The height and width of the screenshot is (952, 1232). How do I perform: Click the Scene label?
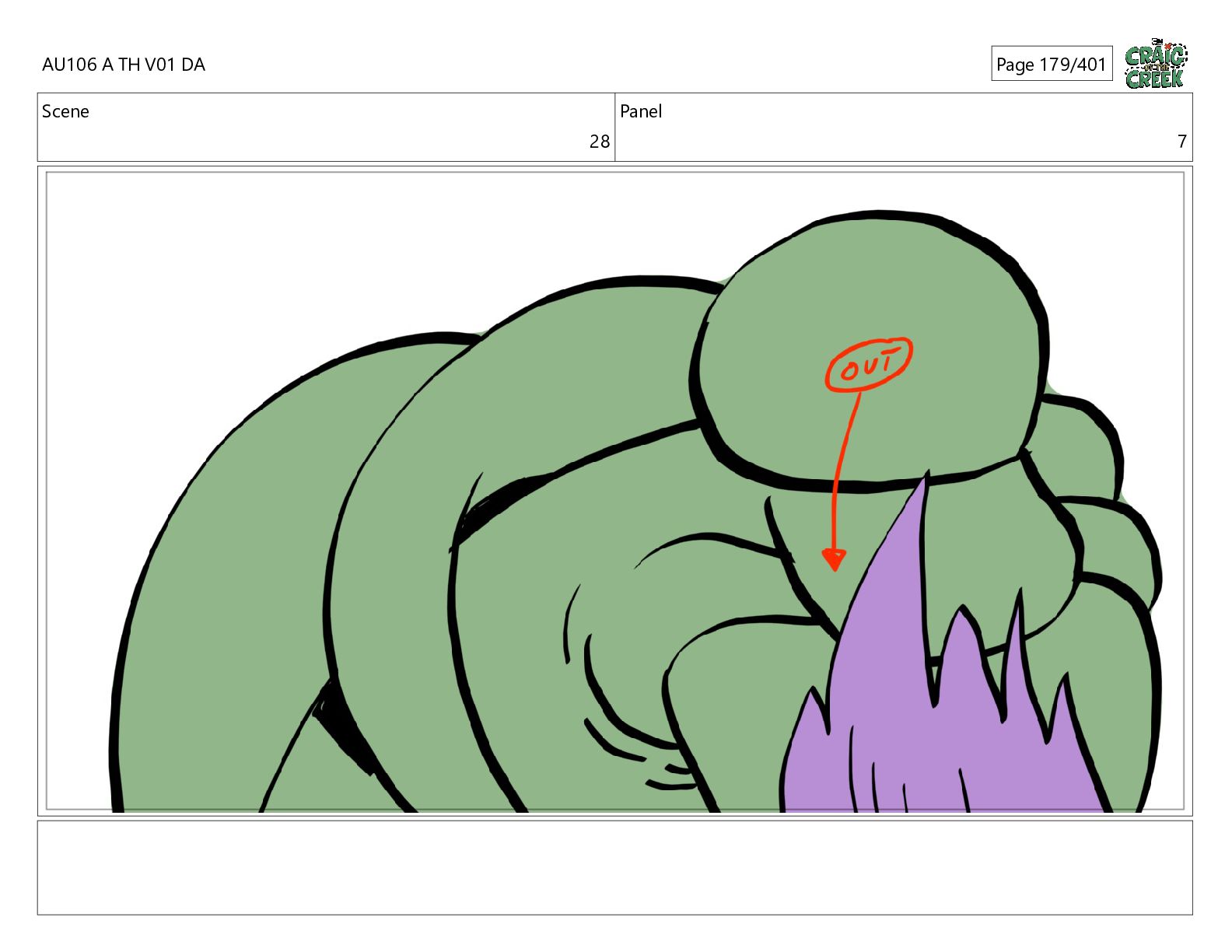65,111
